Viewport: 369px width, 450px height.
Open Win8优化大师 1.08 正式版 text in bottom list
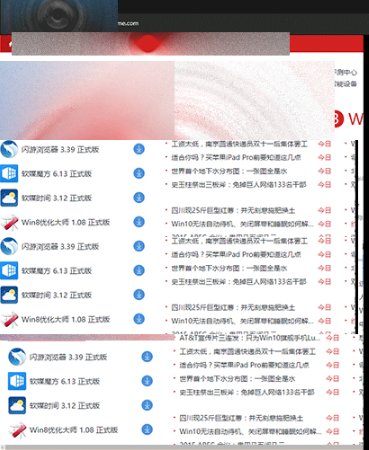[74, 430]
